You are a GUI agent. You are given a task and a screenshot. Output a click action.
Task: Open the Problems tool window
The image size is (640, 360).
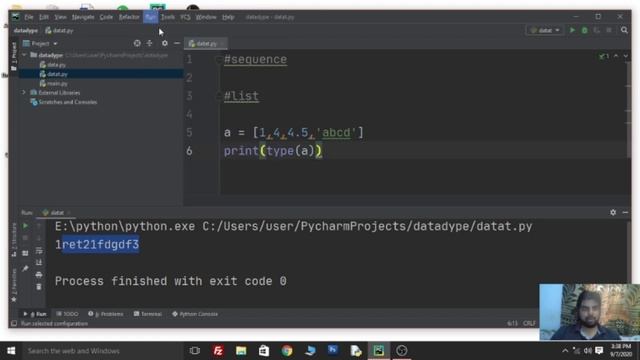pos(106,314)
